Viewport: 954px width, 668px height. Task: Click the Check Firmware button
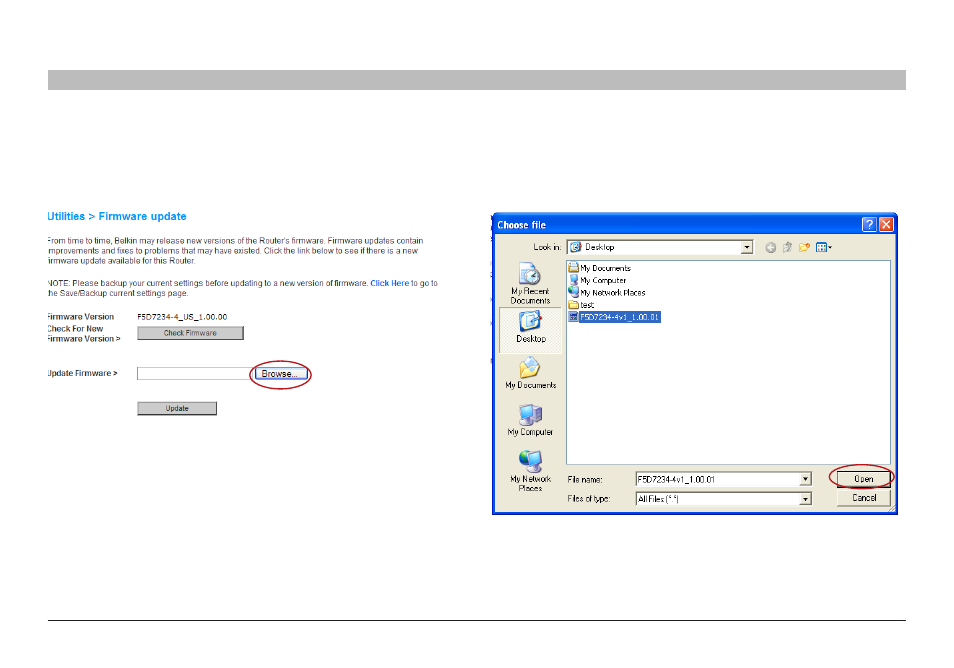point(190,333)
